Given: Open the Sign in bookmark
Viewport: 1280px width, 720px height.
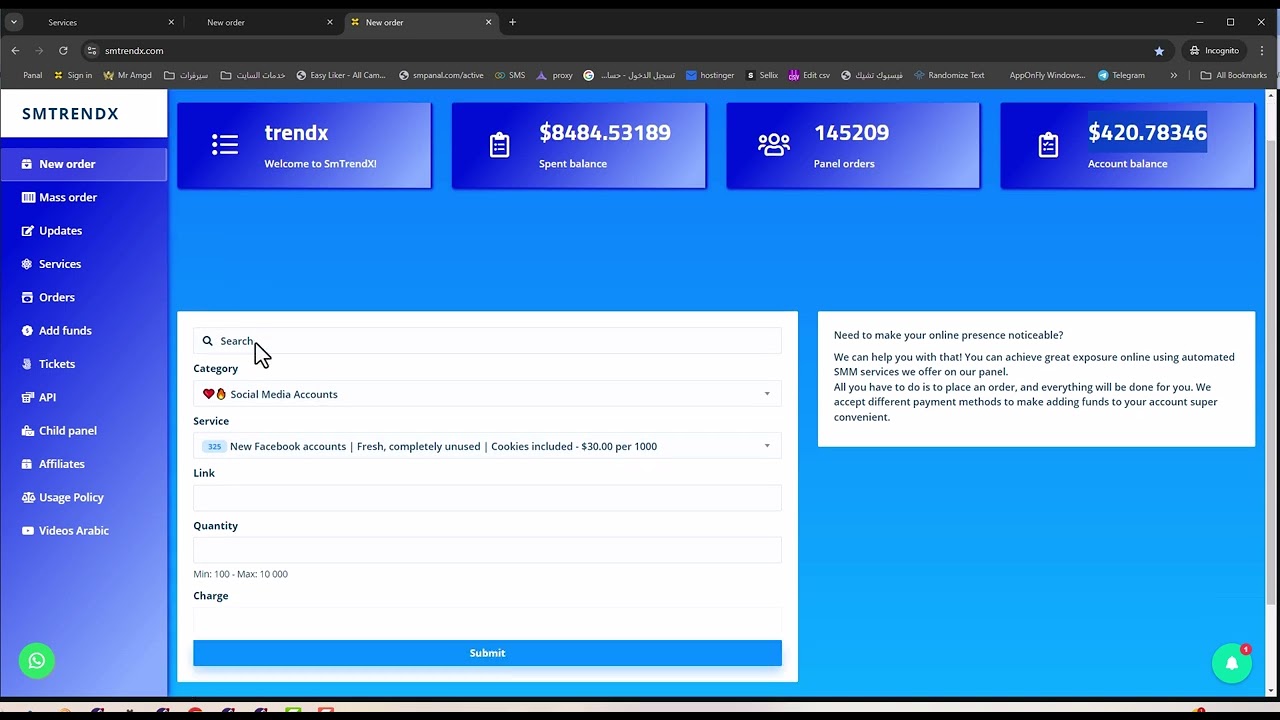Looking at the screenshot, I should point(73,75).
